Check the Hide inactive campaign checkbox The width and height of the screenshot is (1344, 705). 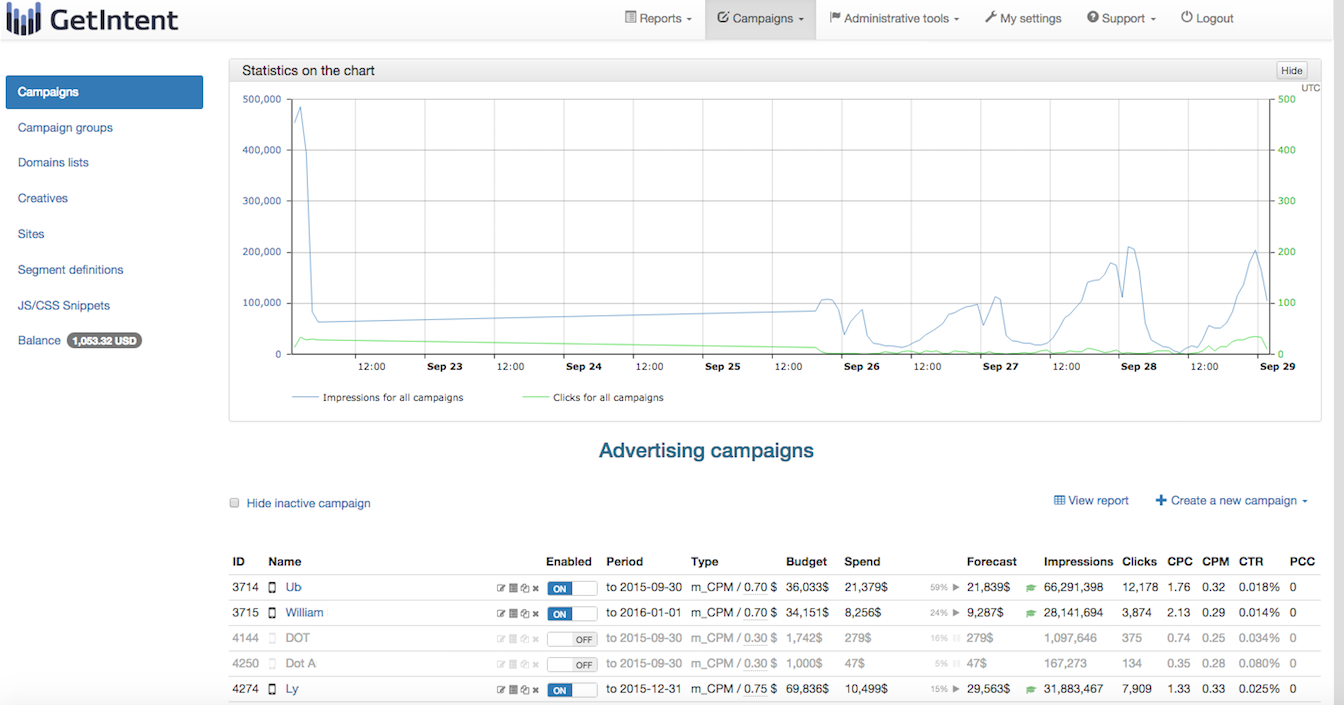pos(235,503)
